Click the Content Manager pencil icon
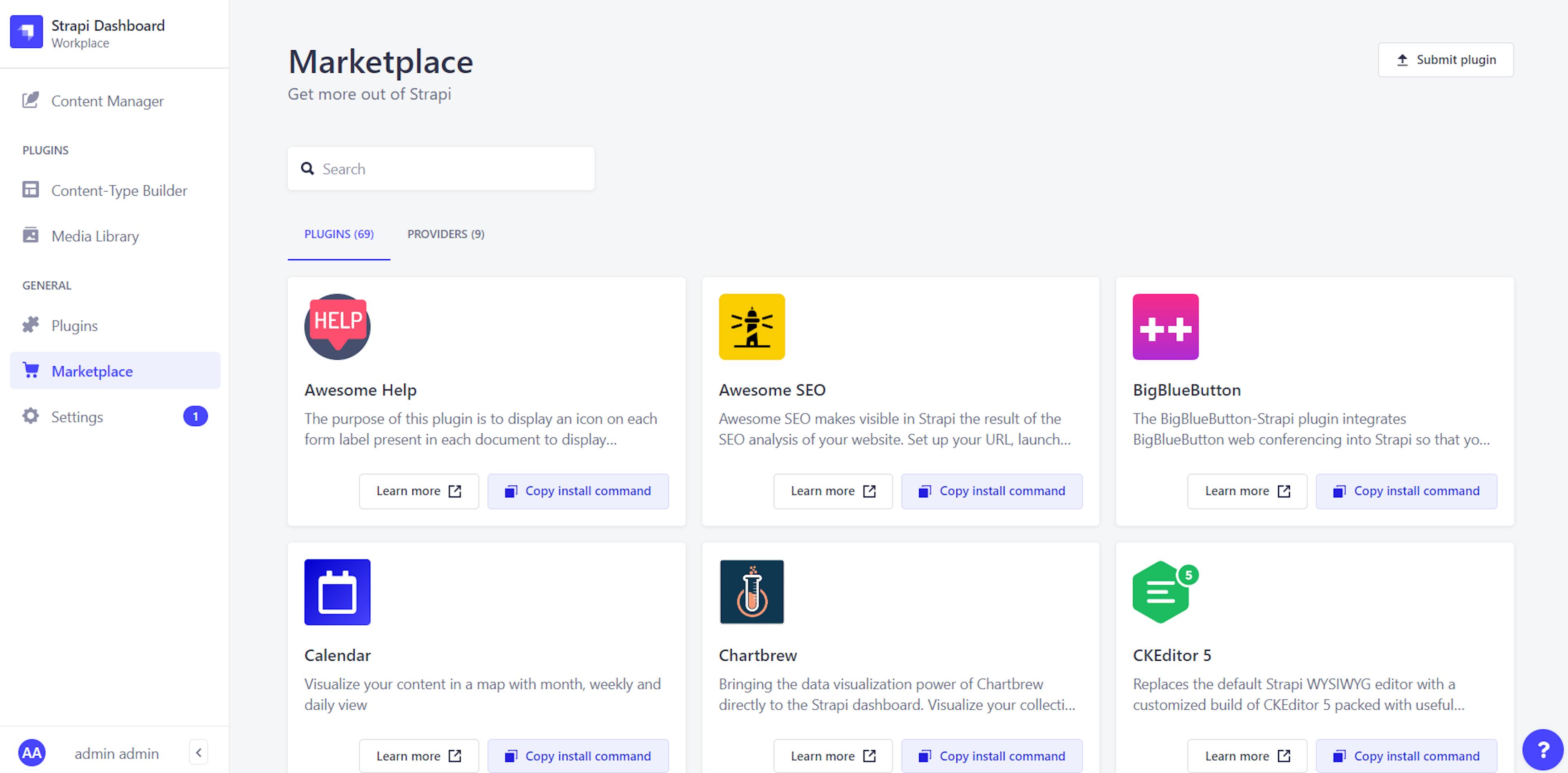Image resolution: width=1568 pixels, height=773 pixels. pos(31,100)
